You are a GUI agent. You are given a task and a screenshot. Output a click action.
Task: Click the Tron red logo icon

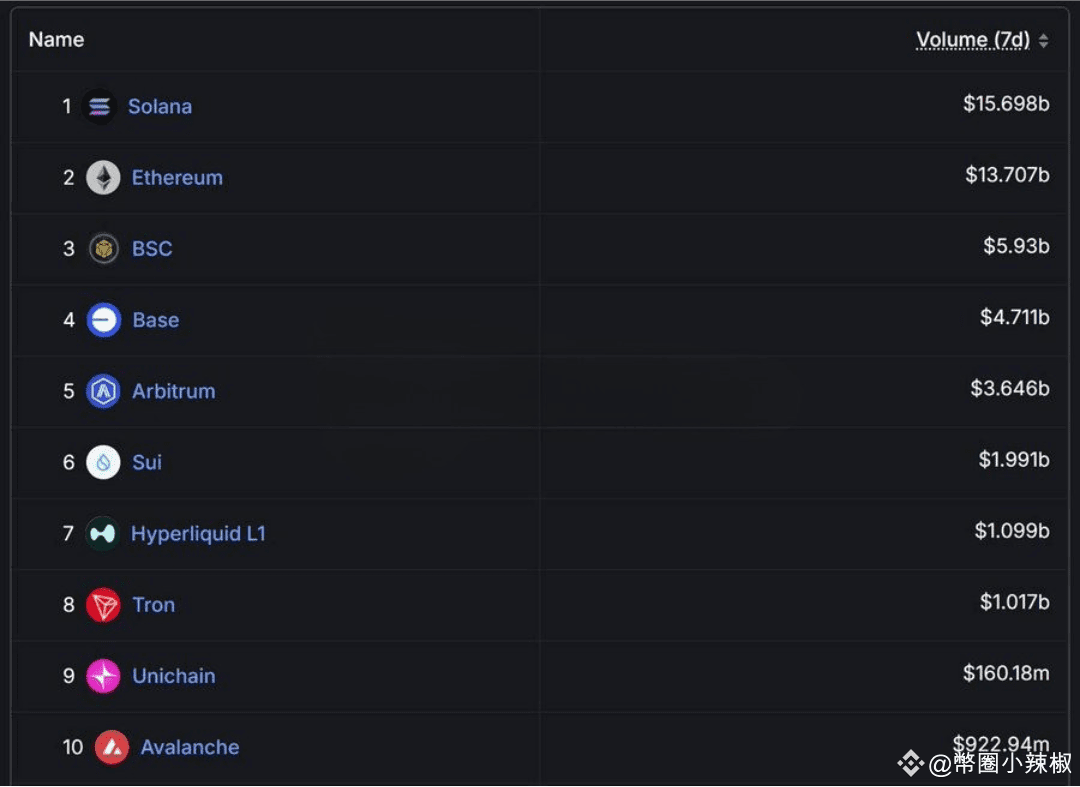103,605
